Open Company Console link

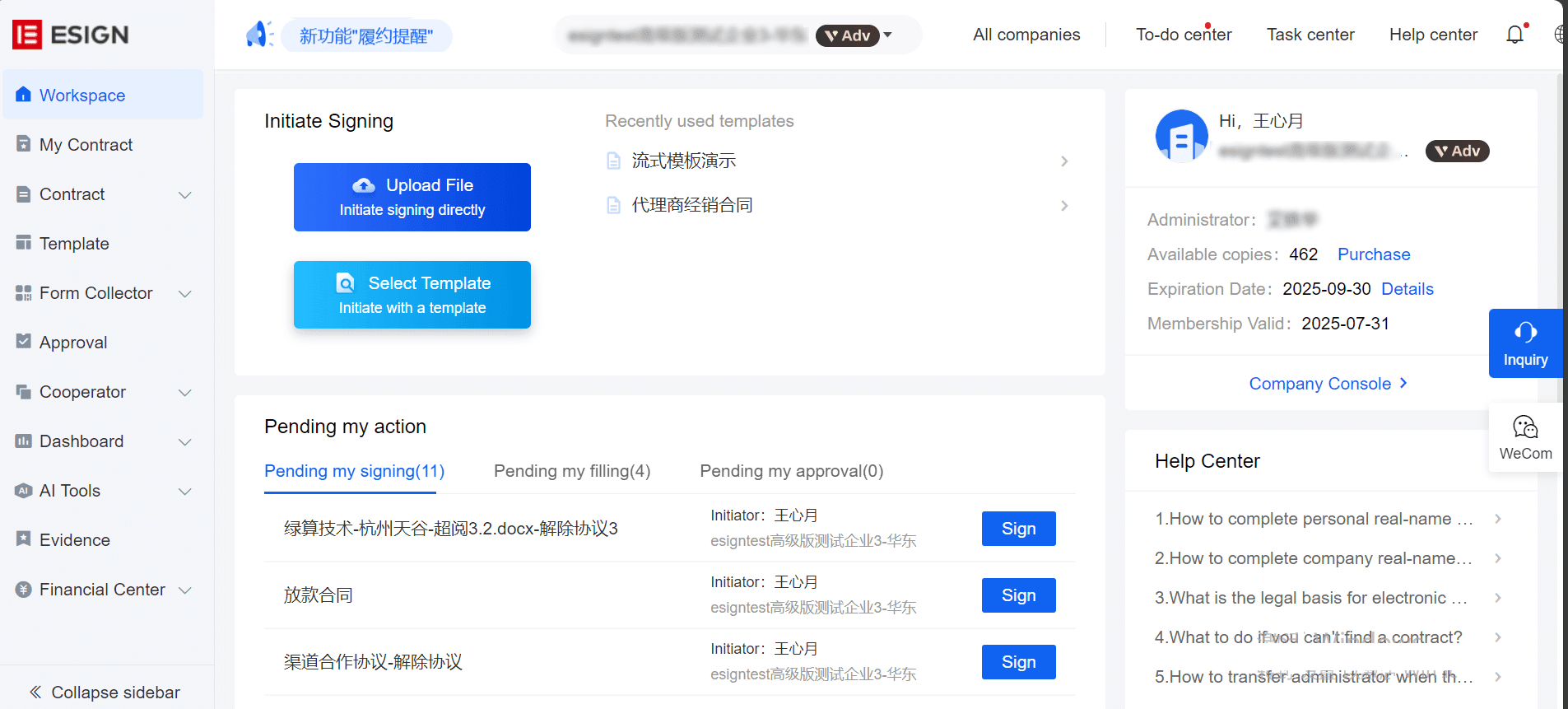click(x=1328, y=384)
